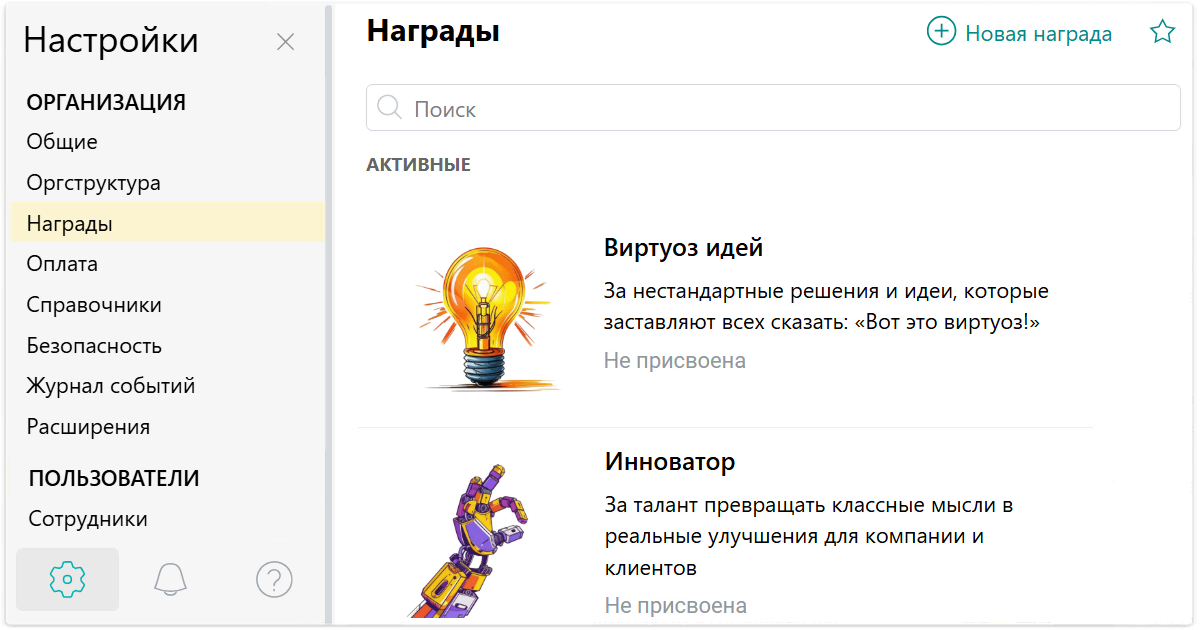Click the settings gear icon
1200x630 pixels.
pos(68,579)
